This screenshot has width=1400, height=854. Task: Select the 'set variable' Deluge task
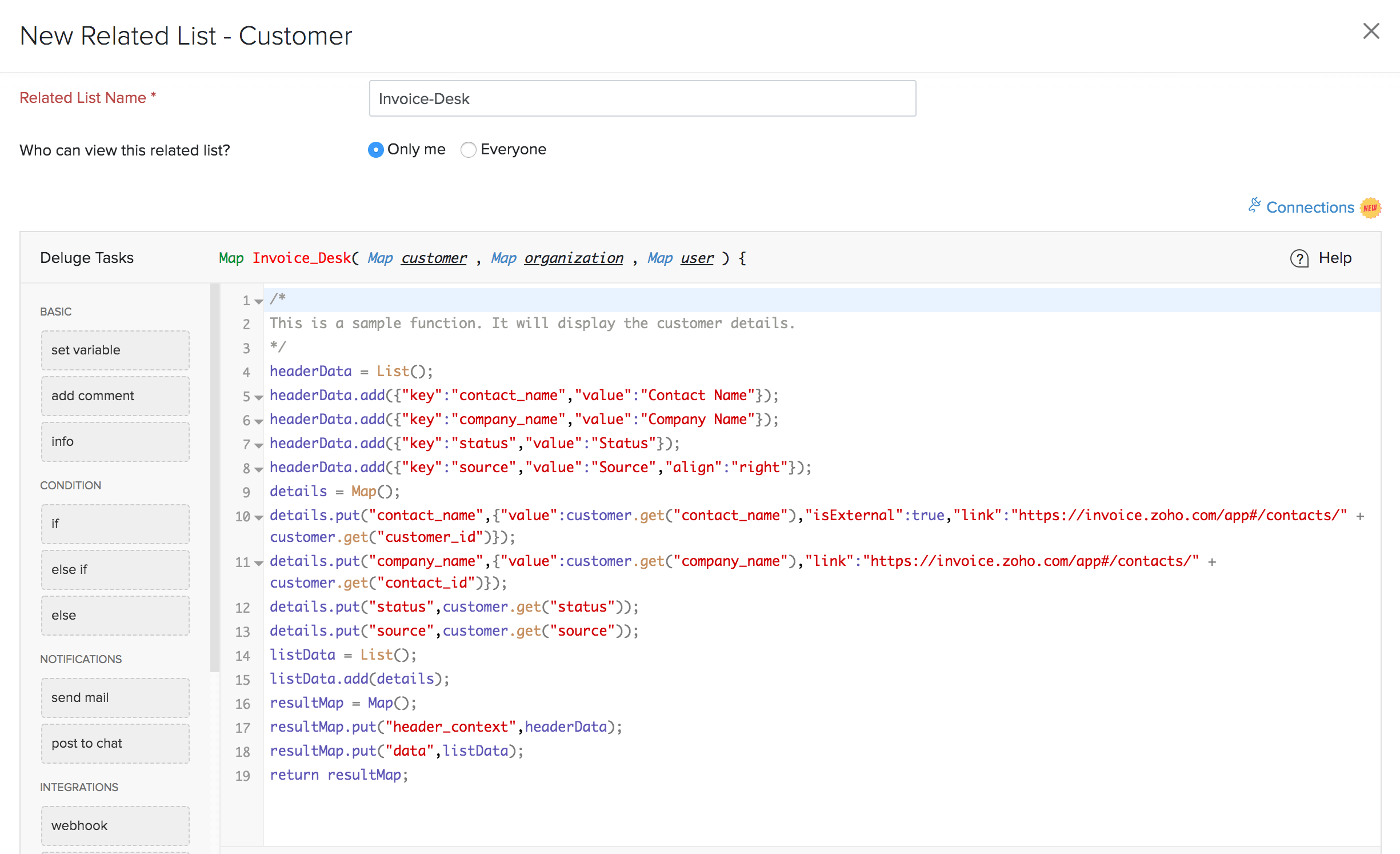pyautogui.click(x=115, y=350)
